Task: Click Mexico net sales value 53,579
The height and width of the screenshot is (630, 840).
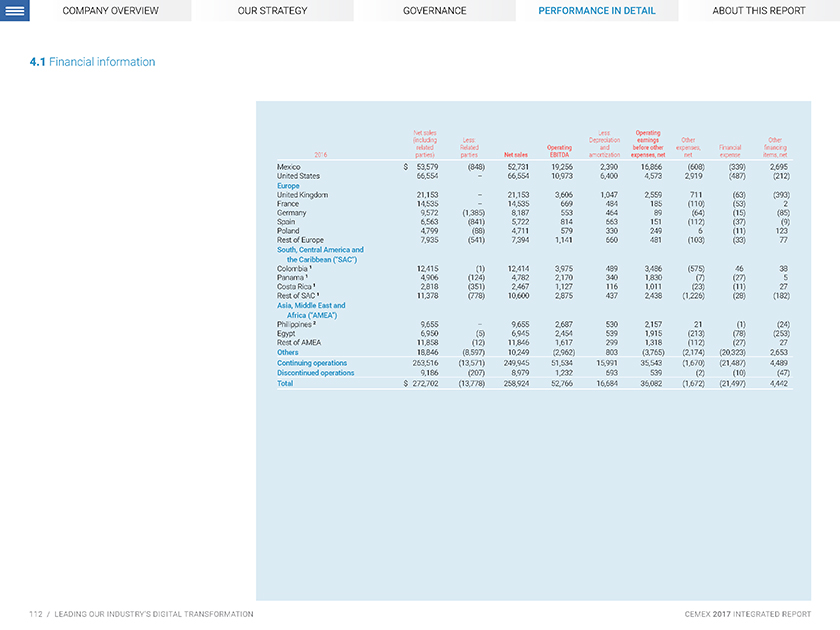Action: click(x=427, y=167)
